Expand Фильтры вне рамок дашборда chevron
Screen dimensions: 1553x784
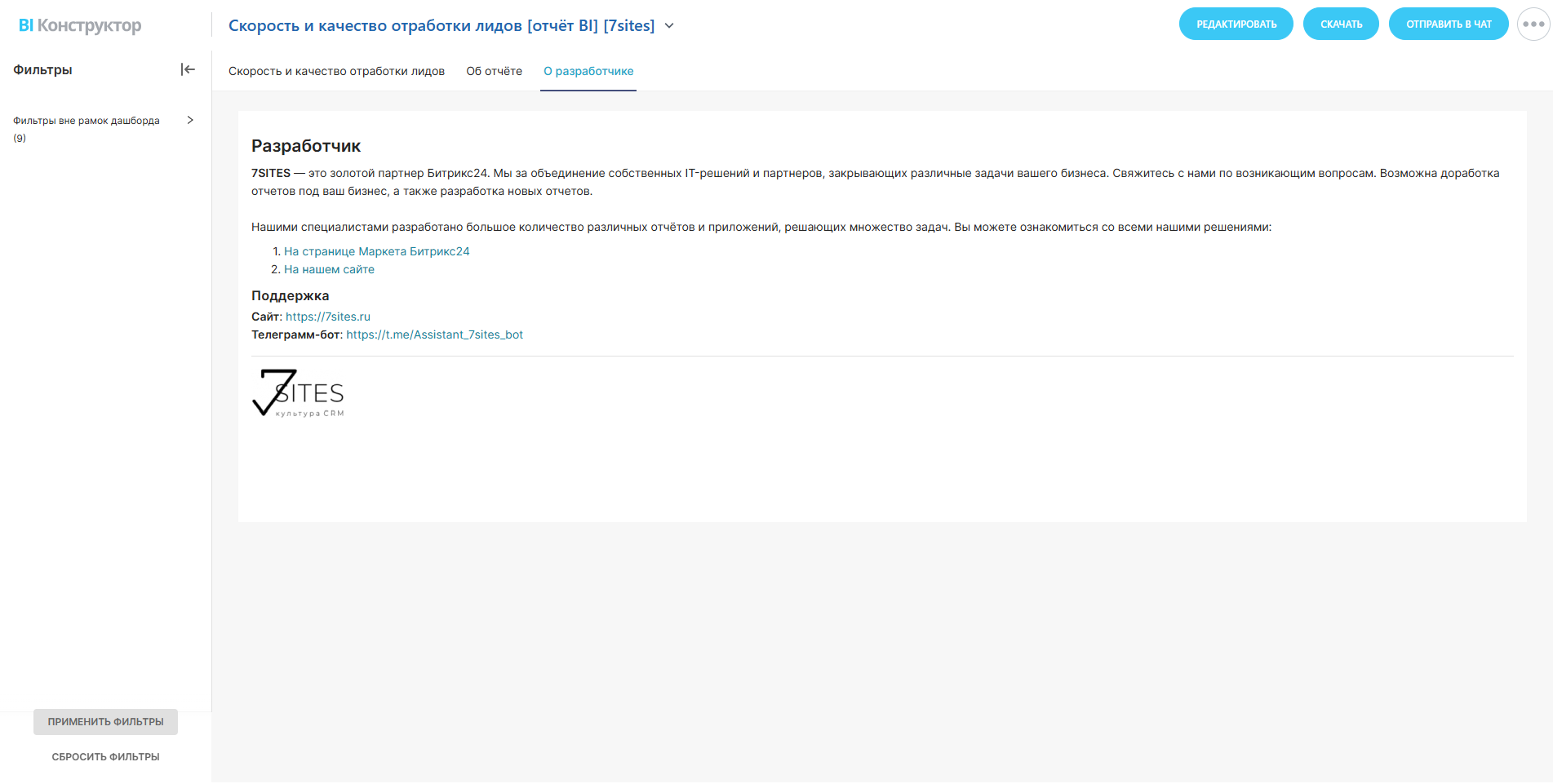point(190,121)
